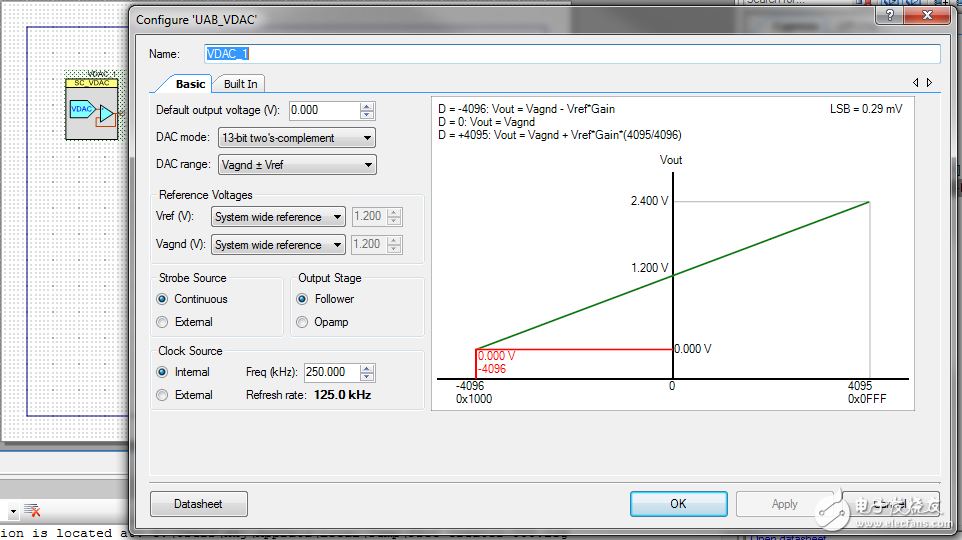Select External strobe source
Screen dimensions: 962x540
pyautogui.click(x=162, y=322)
